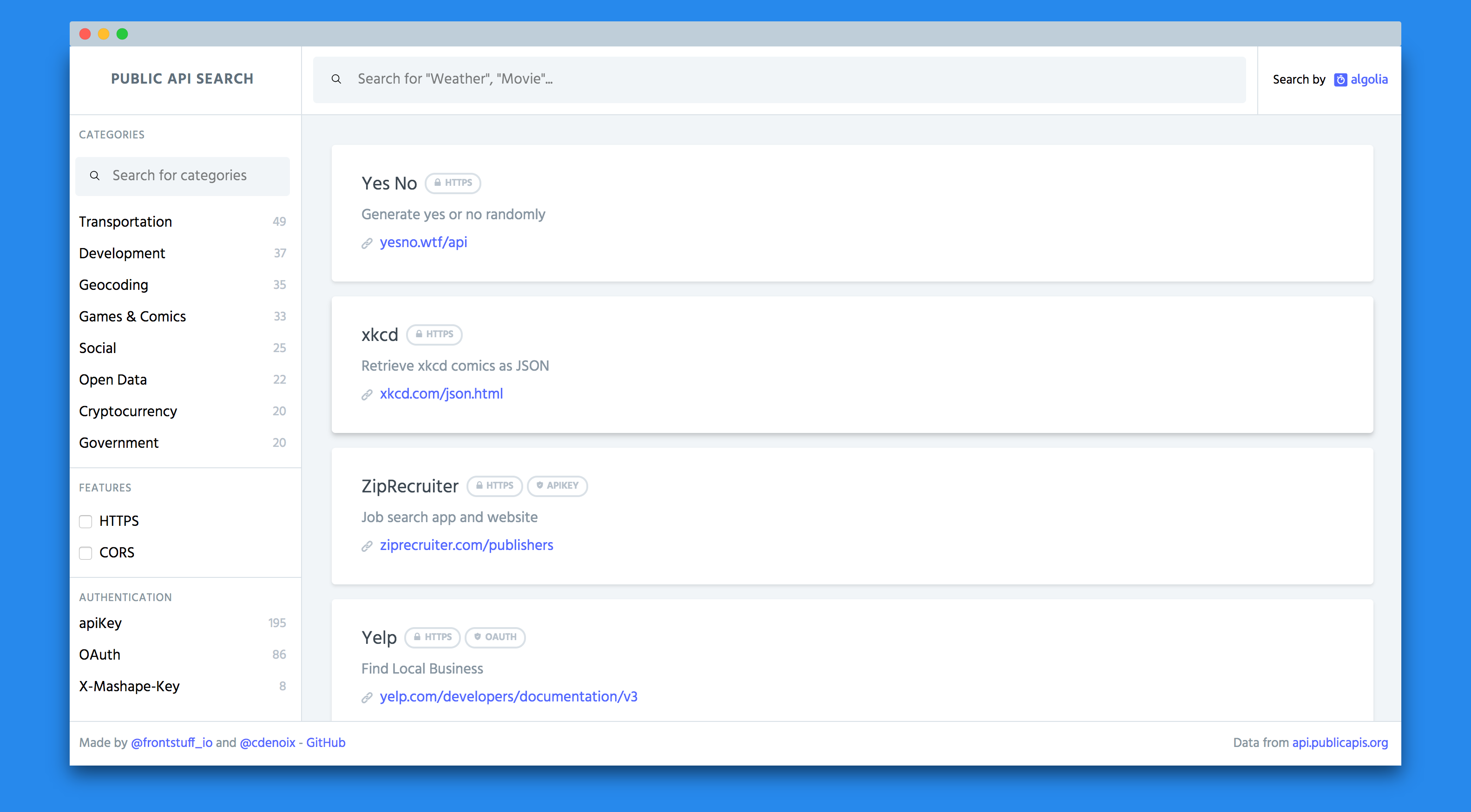Click the lock icon on the Yes No HTTPS badge
This screenshot has width=1471, height=812.
[x=437, y=183]
